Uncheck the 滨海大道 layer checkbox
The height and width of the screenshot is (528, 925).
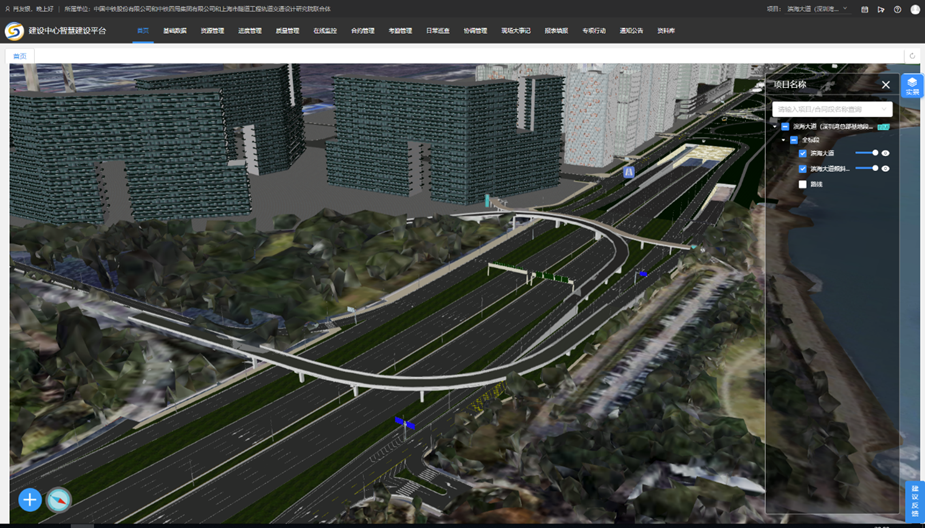802,153
